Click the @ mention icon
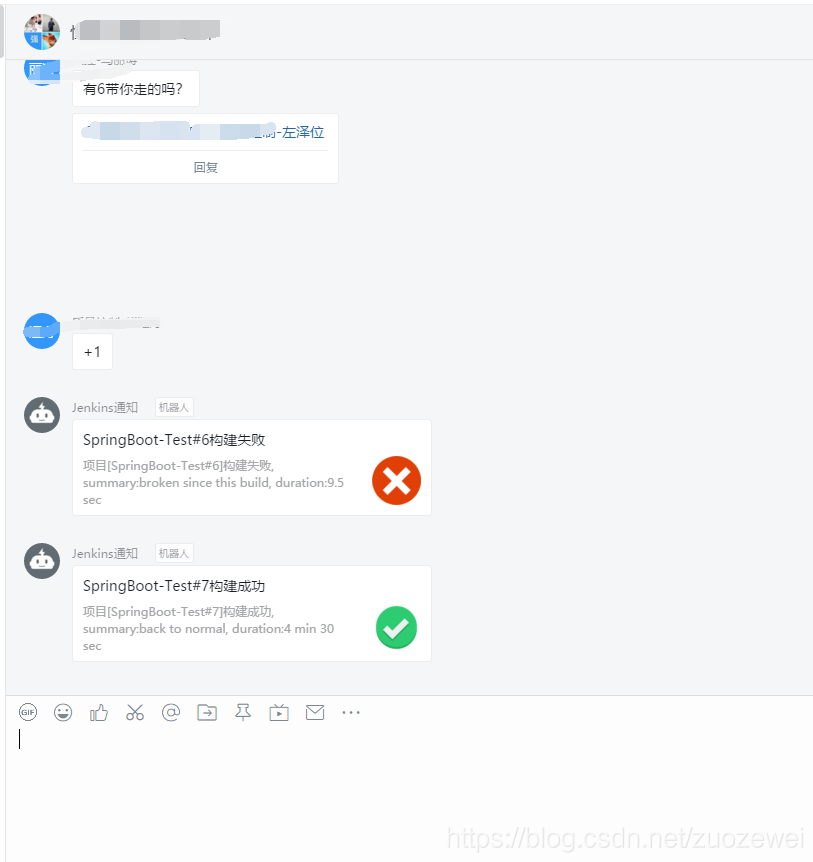 pyautogui.click(x=171, y=712)
